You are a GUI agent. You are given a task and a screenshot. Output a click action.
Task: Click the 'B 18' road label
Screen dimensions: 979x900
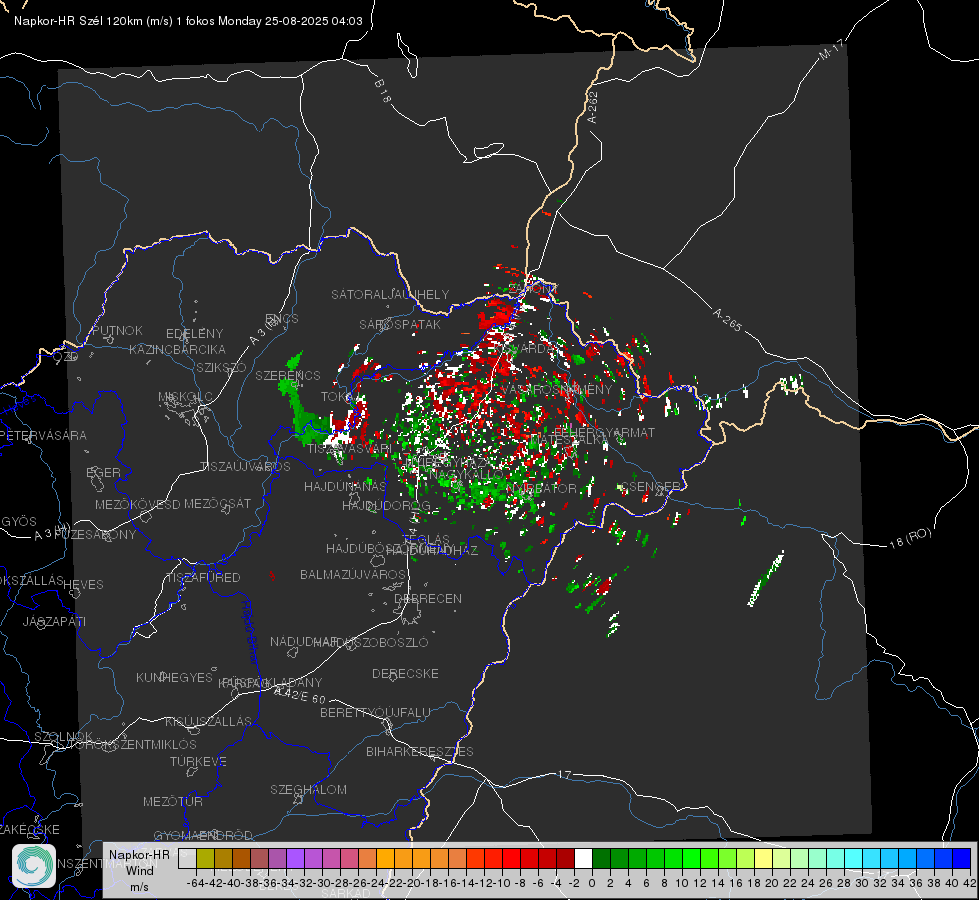[383, 91]
